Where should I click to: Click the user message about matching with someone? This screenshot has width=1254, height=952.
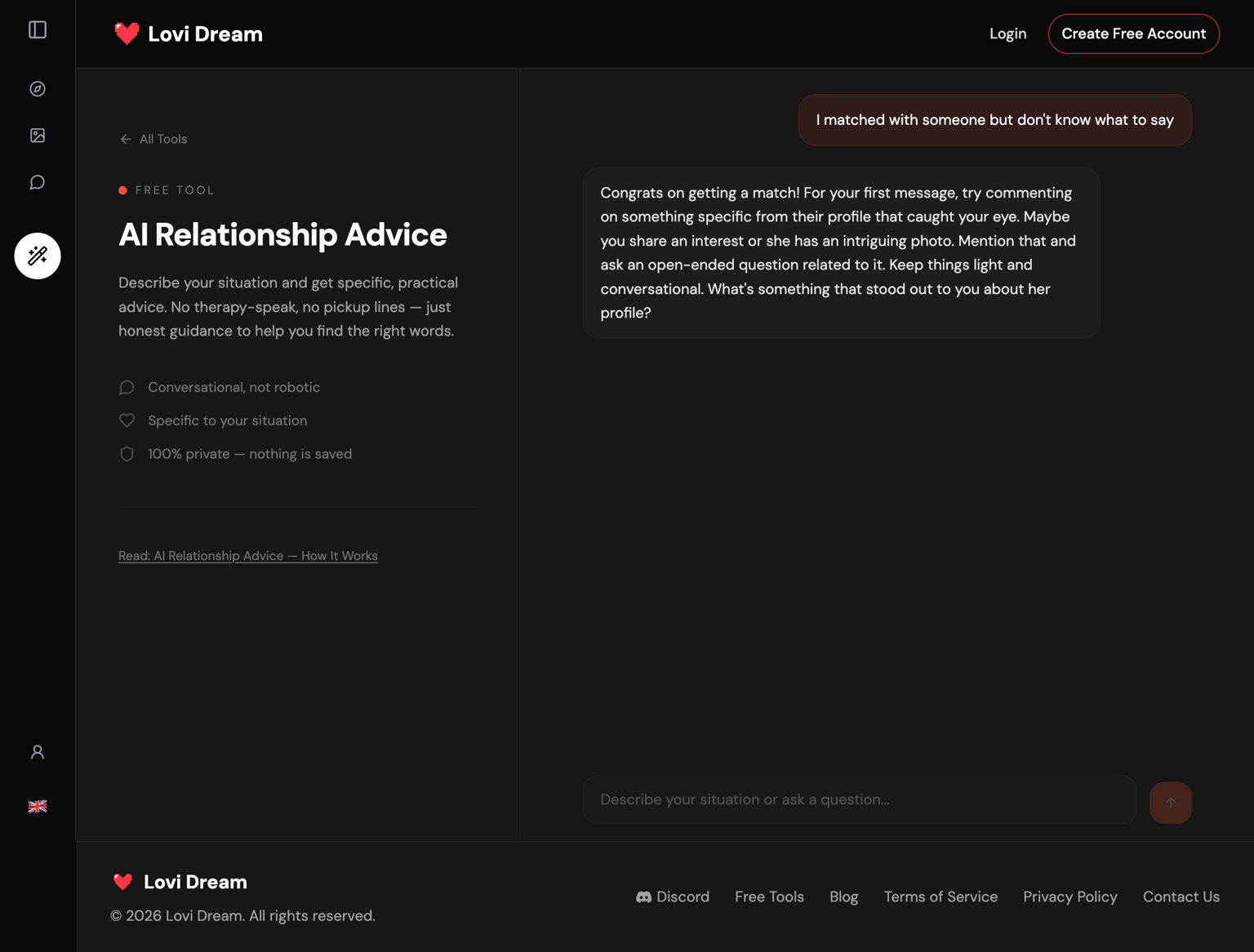994,120
